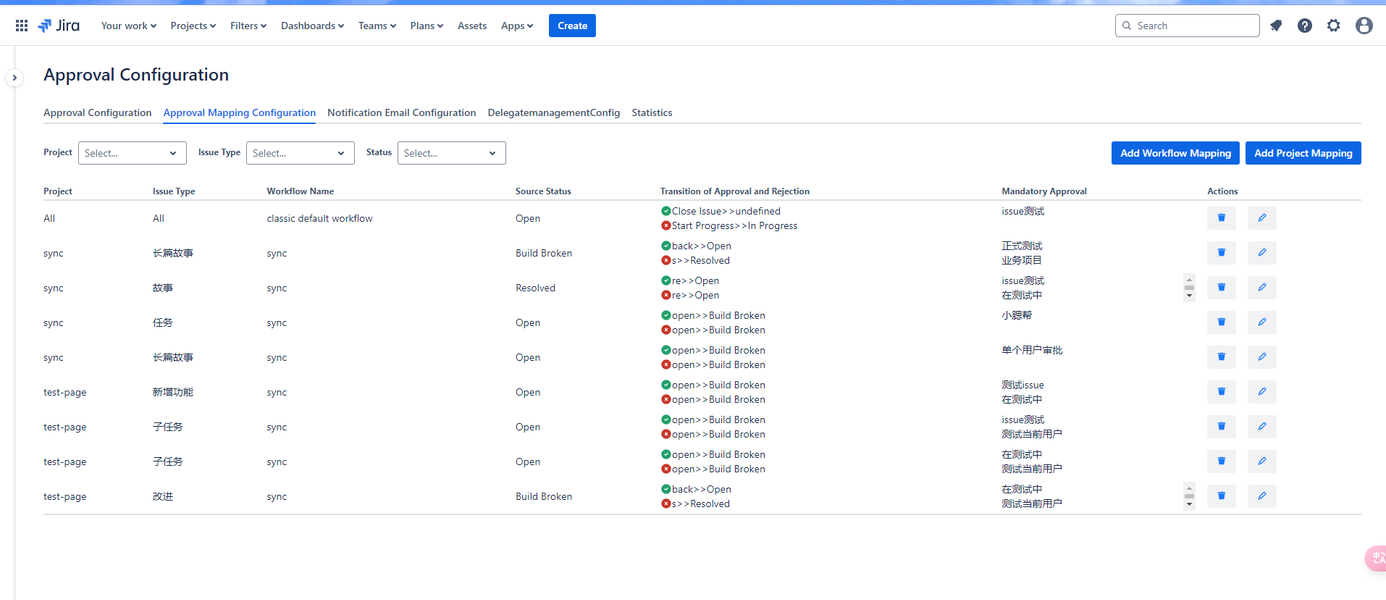This screenshot has height=600, width=1386.
Task: Click the 'Resolved' source status cell
Action: tap(535, 288)
